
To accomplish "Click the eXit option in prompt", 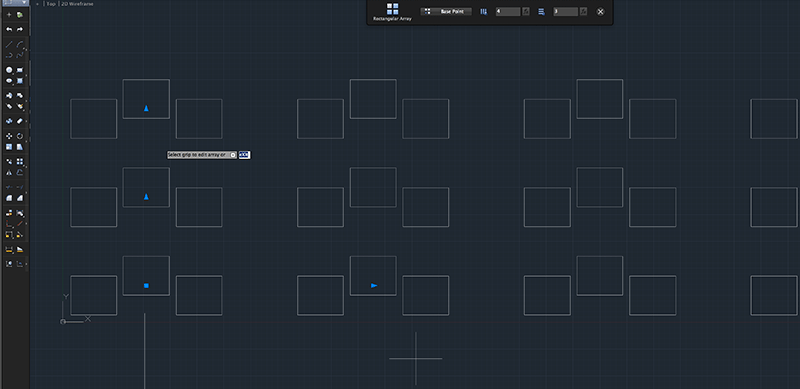I will [x=244, y=155].
